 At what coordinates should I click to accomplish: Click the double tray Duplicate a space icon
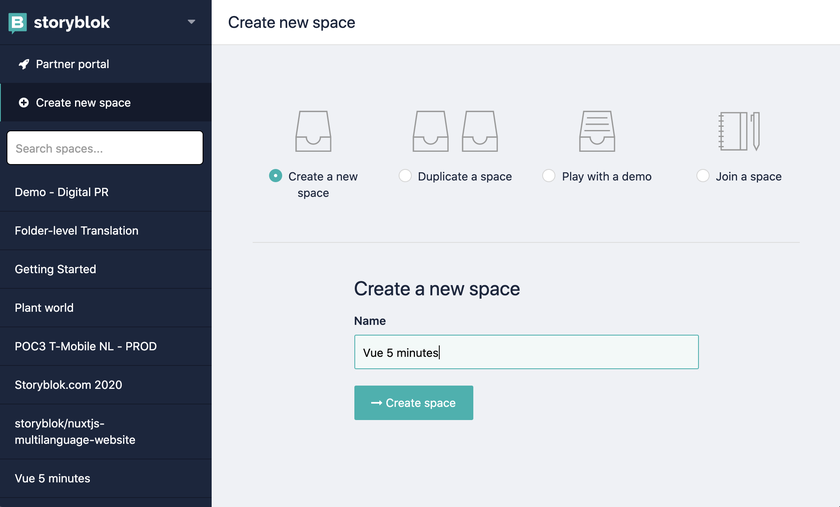(x=455, y=131)
